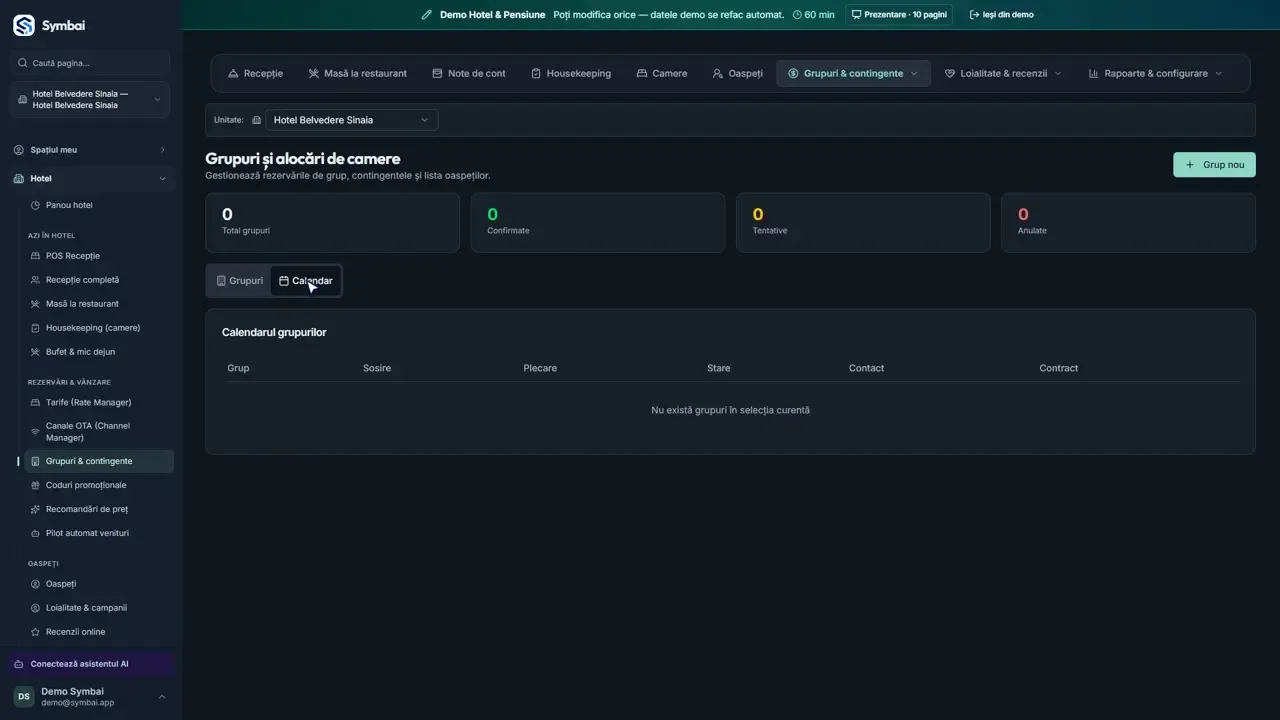Create a new group with Grup nou
The height and width of the screenshot is (720, 1280).
coord(1214,165)
